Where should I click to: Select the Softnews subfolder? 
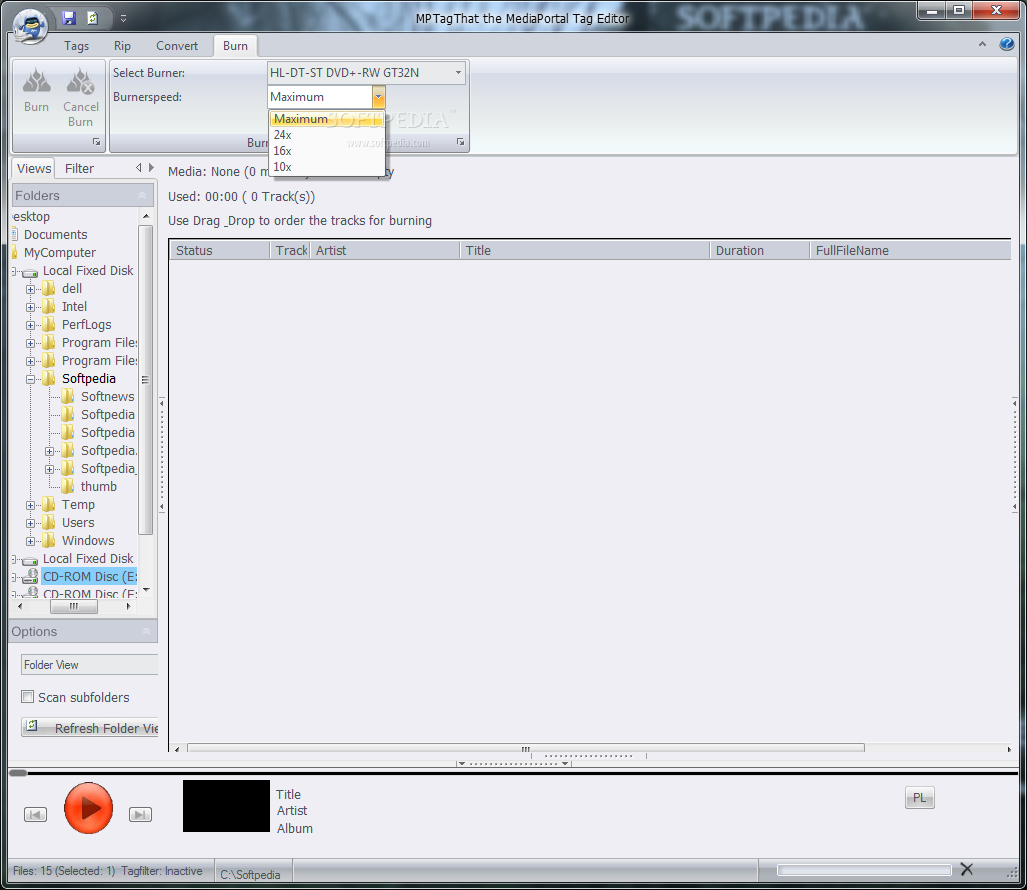[107, 396]
